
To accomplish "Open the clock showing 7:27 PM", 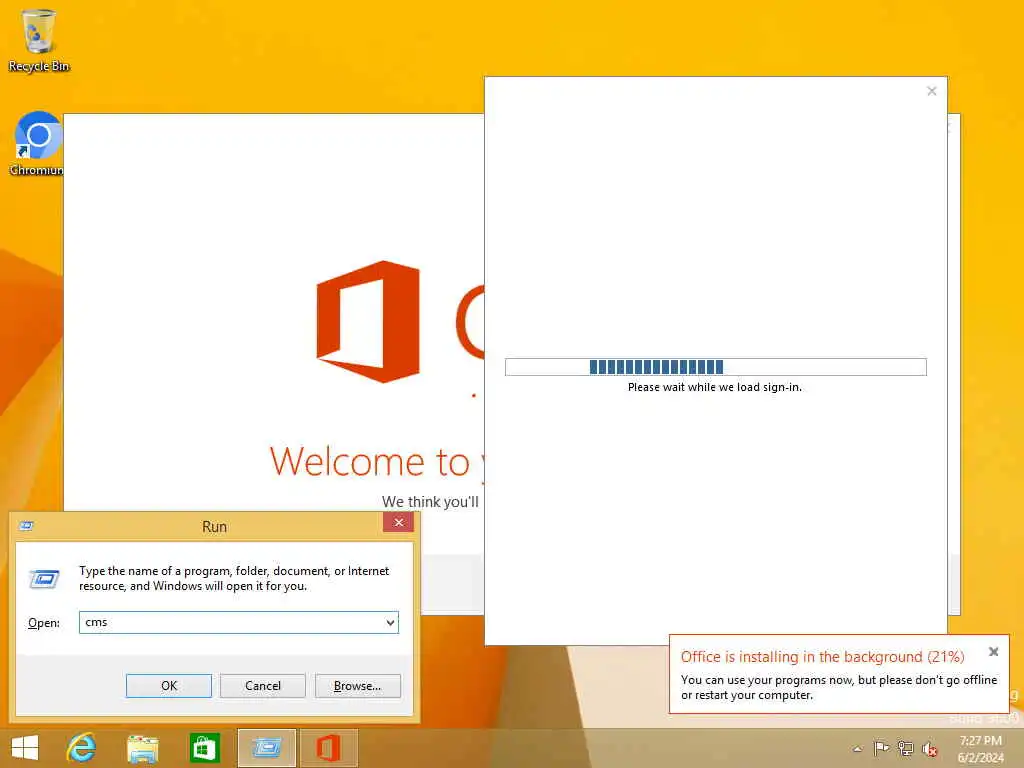I will pos(980,748).
